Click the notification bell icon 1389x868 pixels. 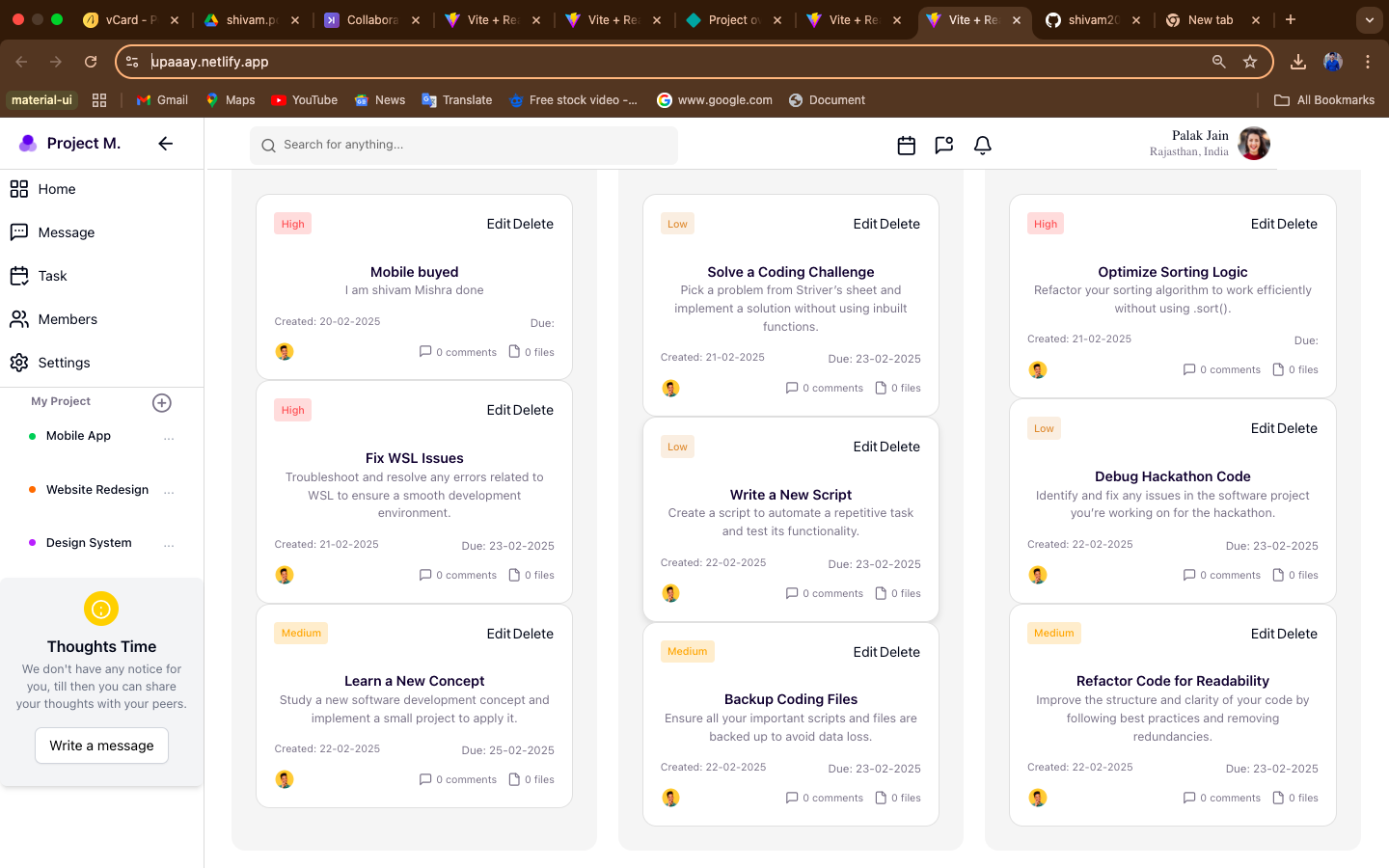(982, 146)
